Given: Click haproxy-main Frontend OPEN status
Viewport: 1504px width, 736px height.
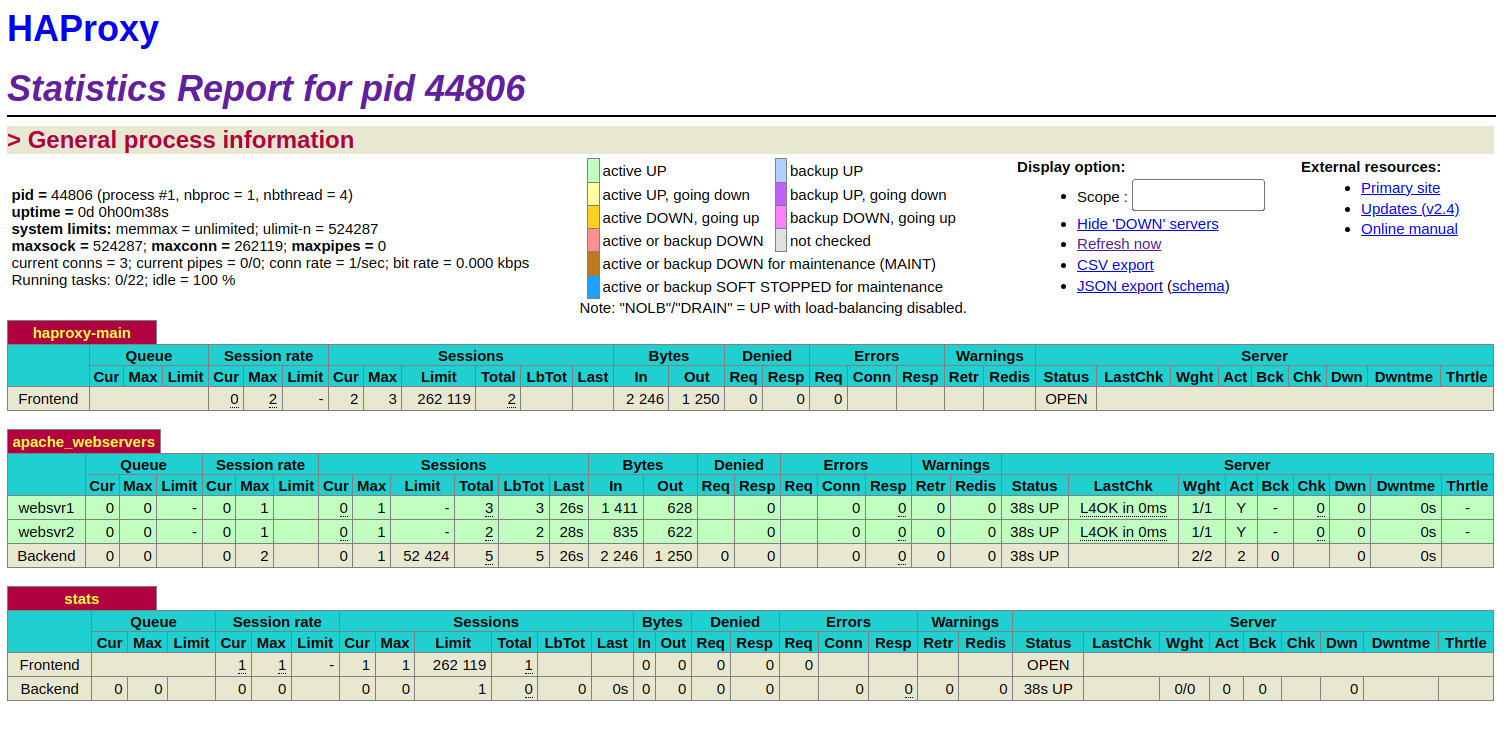Looking at the screenshot, I should coord(1066,399).
